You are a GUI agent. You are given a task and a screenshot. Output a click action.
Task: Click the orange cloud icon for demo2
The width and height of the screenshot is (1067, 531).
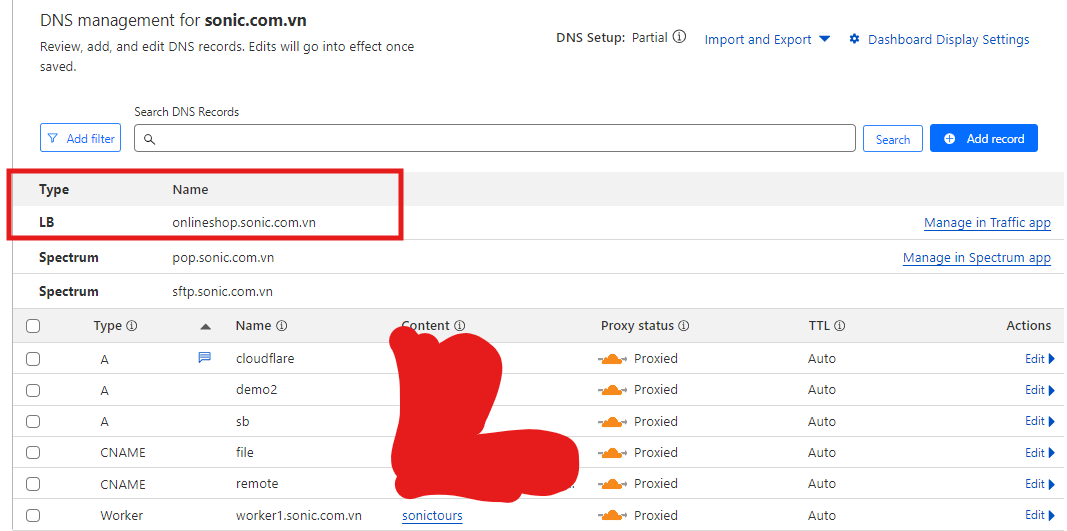(x=613, y=390)
